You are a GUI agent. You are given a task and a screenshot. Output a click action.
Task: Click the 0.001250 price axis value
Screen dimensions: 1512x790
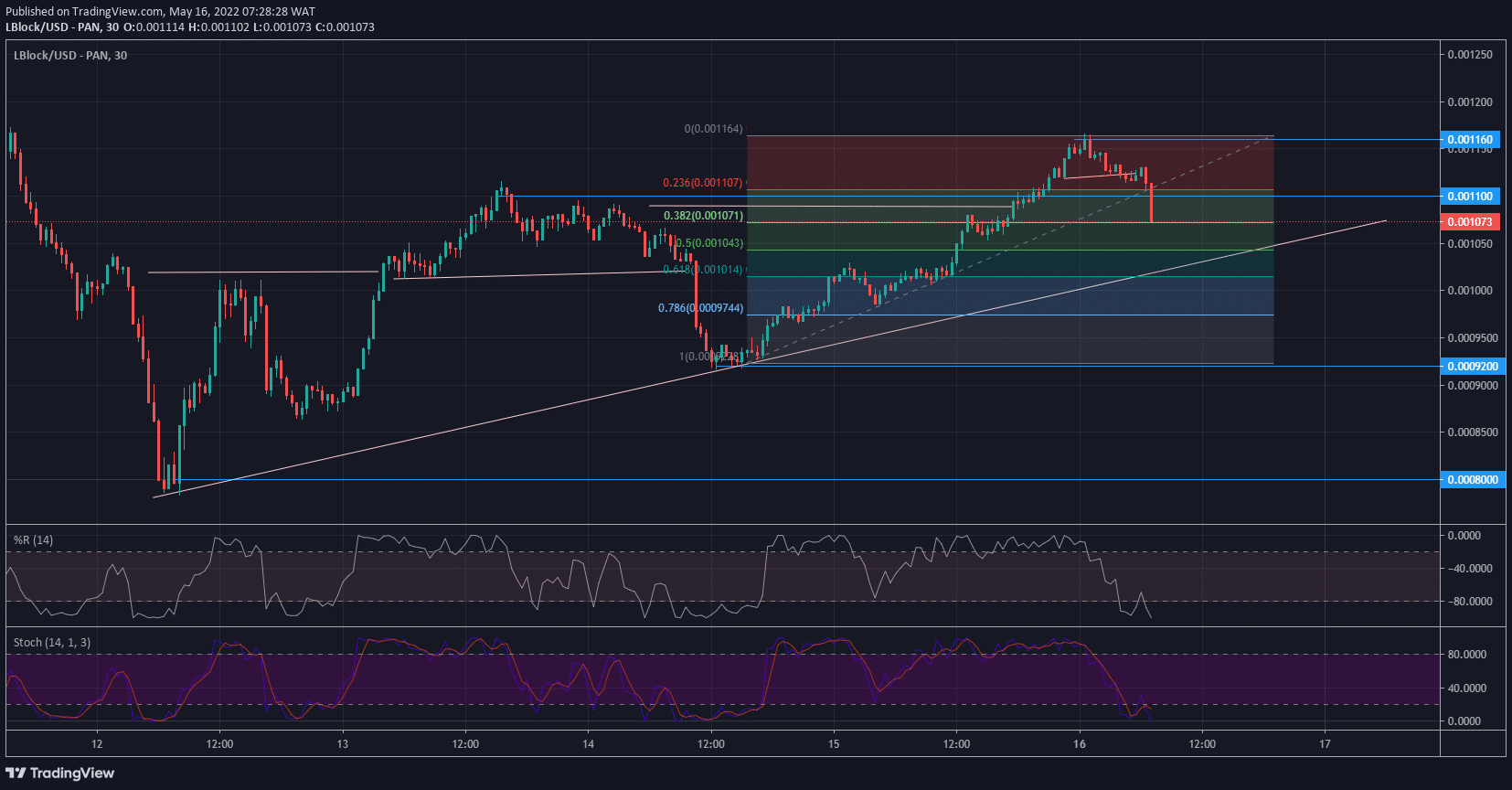pyautogui.click(x=1470, y=55)
